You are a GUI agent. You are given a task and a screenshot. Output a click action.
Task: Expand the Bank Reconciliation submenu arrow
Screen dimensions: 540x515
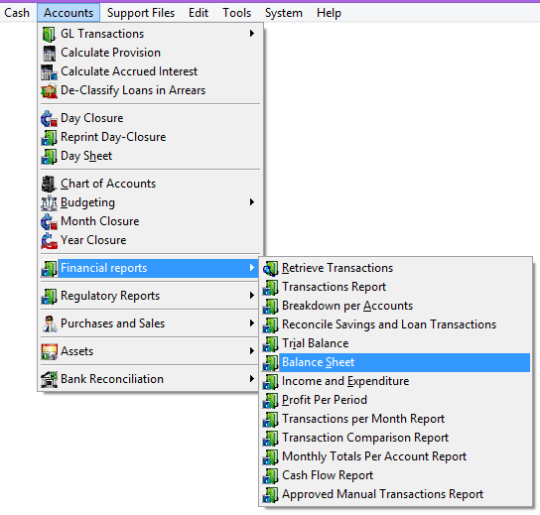252,379
